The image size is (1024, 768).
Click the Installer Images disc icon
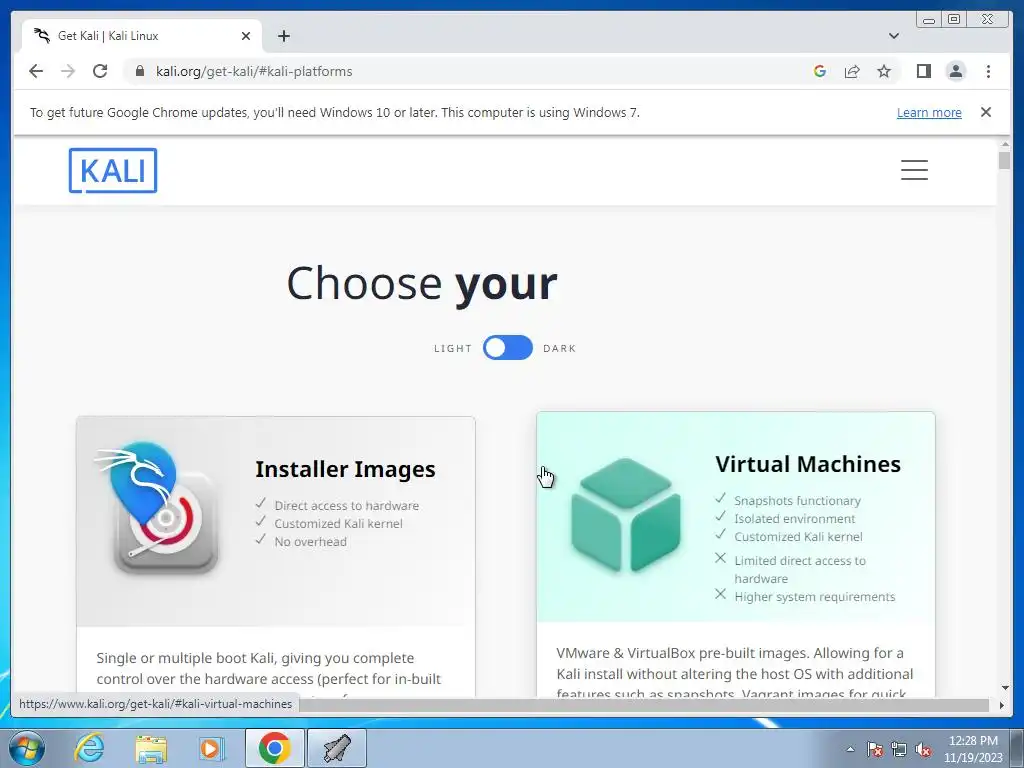159,508
